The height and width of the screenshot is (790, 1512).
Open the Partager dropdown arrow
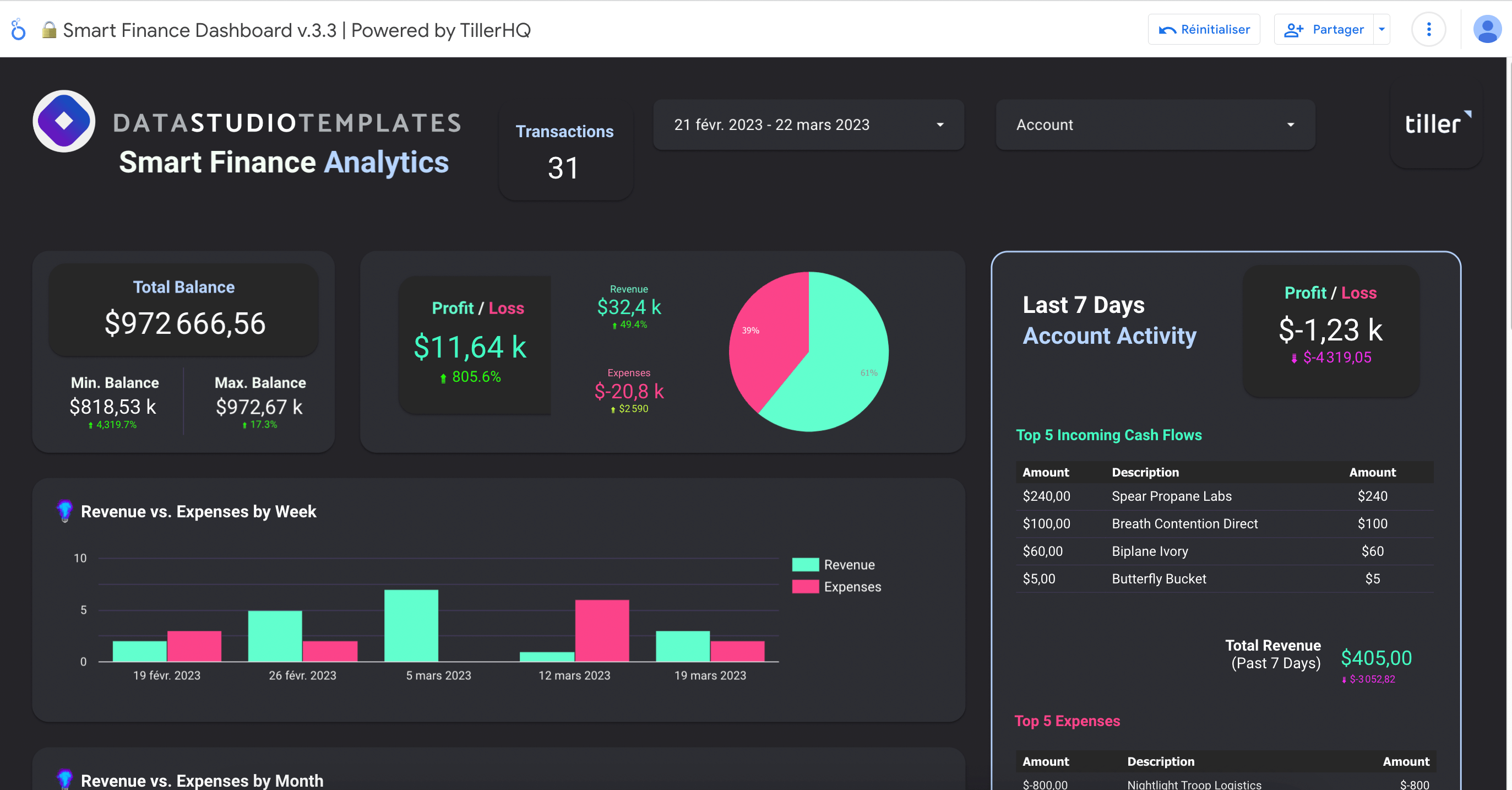1382,29
